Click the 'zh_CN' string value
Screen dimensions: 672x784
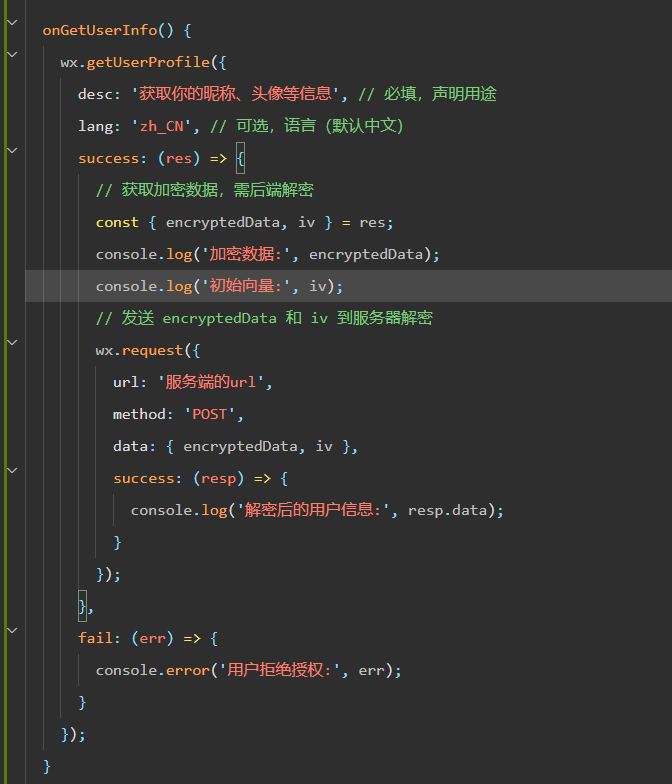click(x=162, y=126)
